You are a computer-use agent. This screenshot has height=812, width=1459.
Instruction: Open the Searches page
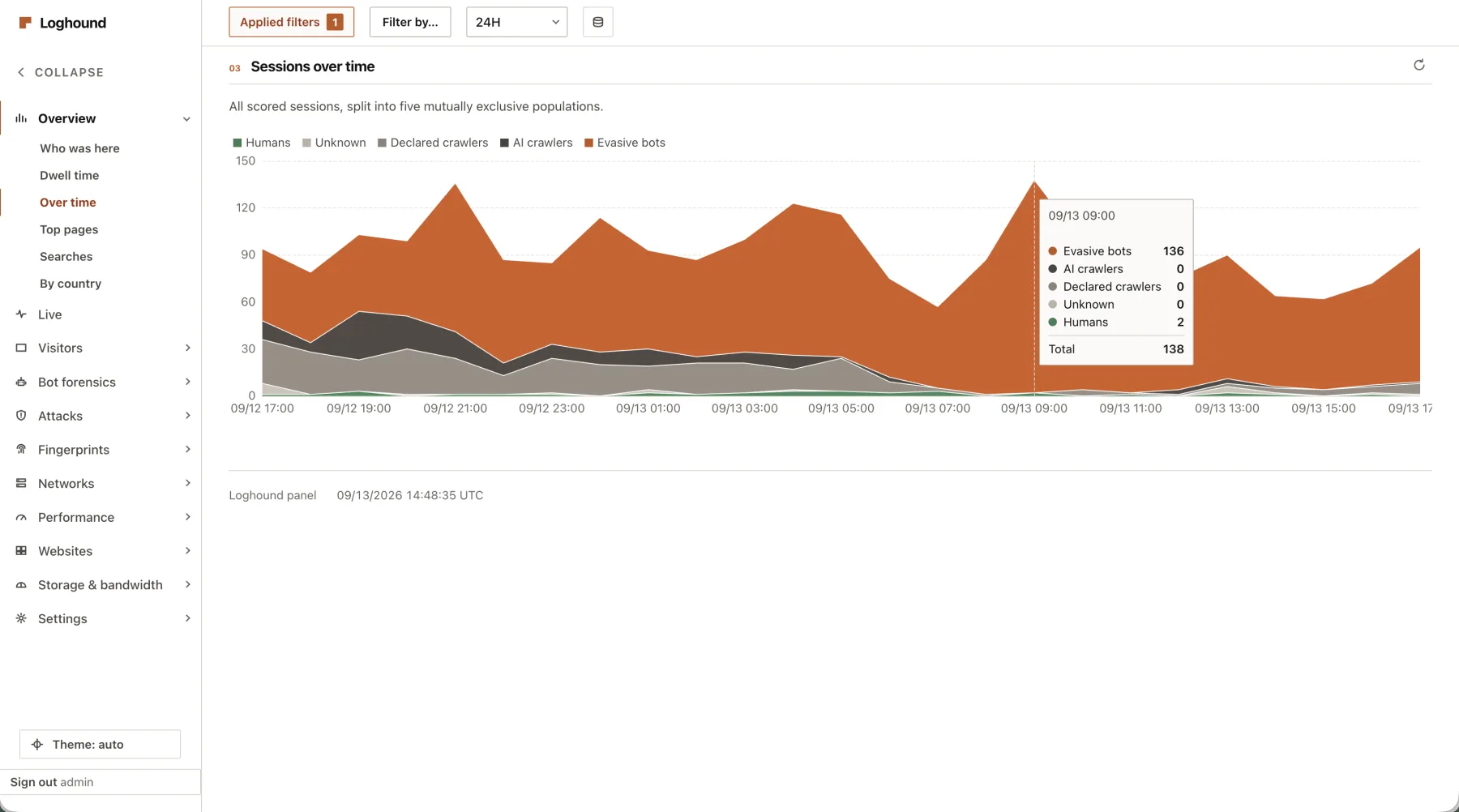tap(66, 257)
